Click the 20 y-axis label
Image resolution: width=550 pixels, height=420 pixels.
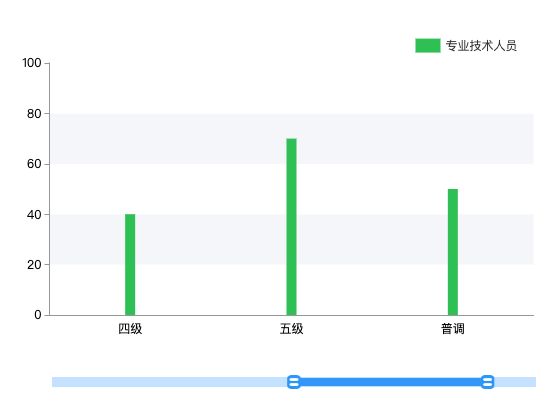(34, 265)
